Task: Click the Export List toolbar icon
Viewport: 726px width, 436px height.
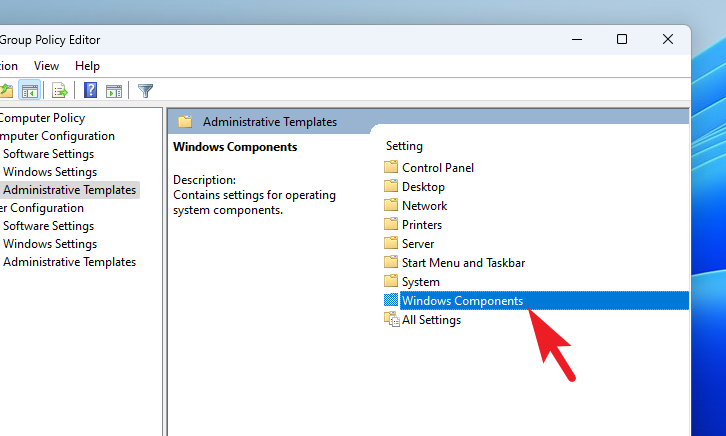Action: click(x=60, y=91)
